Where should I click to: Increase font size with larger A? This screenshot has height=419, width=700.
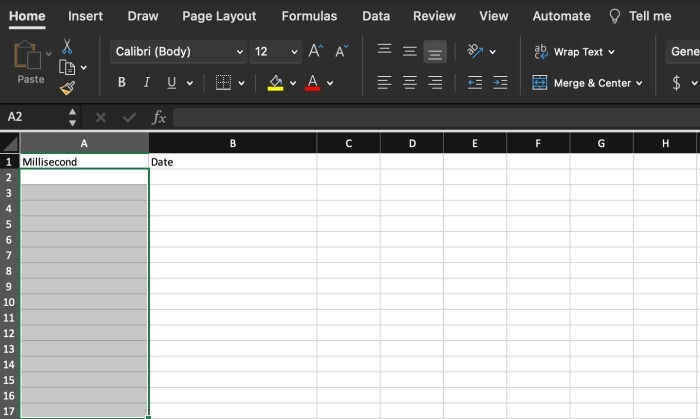pyautogui.click(x=316, y=51)
